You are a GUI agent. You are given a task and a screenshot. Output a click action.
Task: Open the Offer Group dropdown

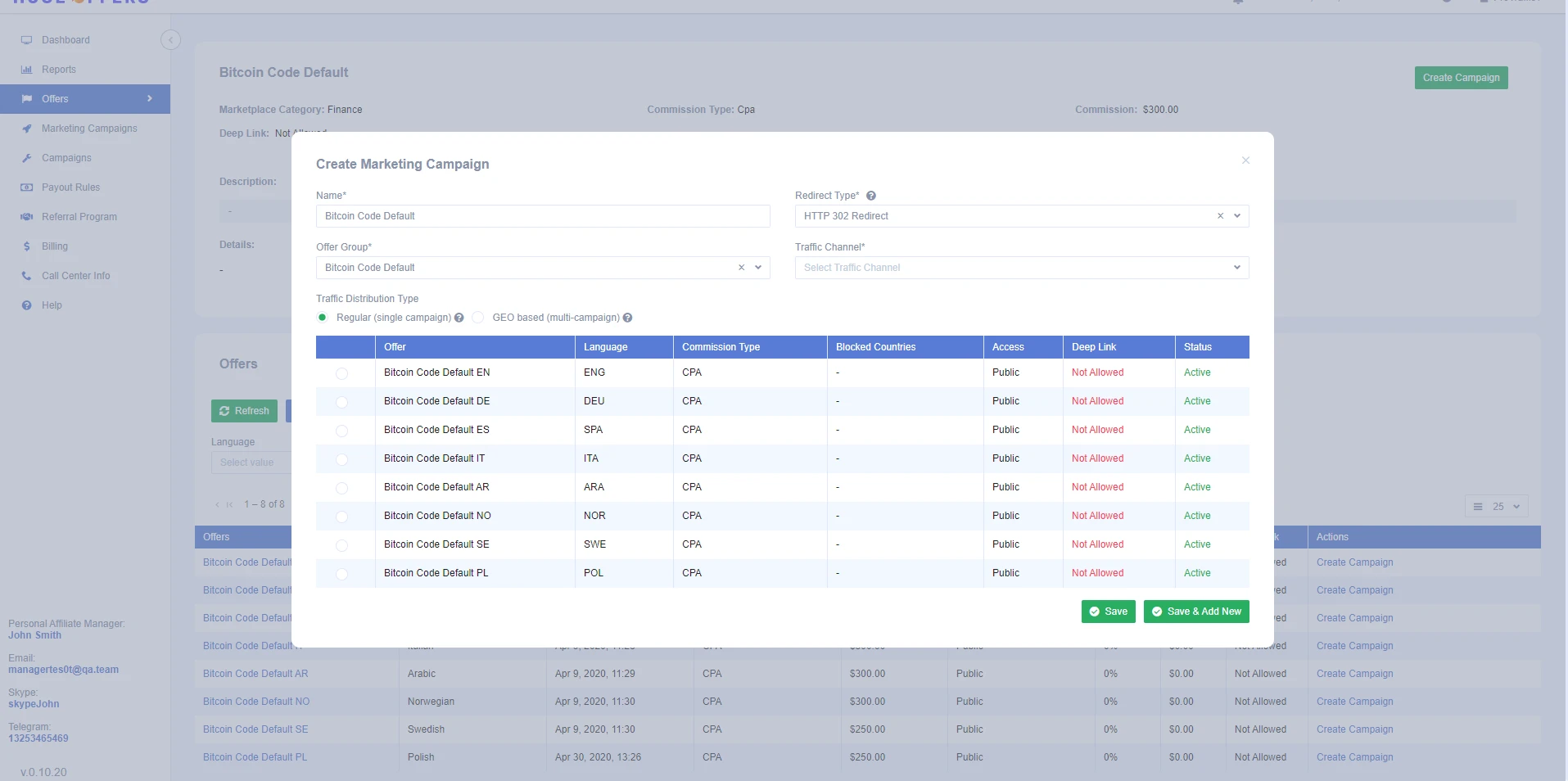click(x=758, y=268)
